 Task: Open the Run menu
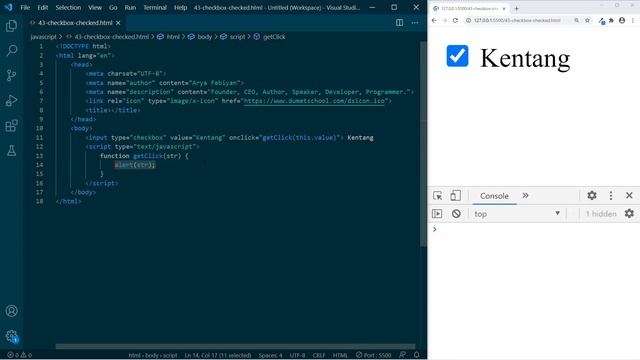130,7
